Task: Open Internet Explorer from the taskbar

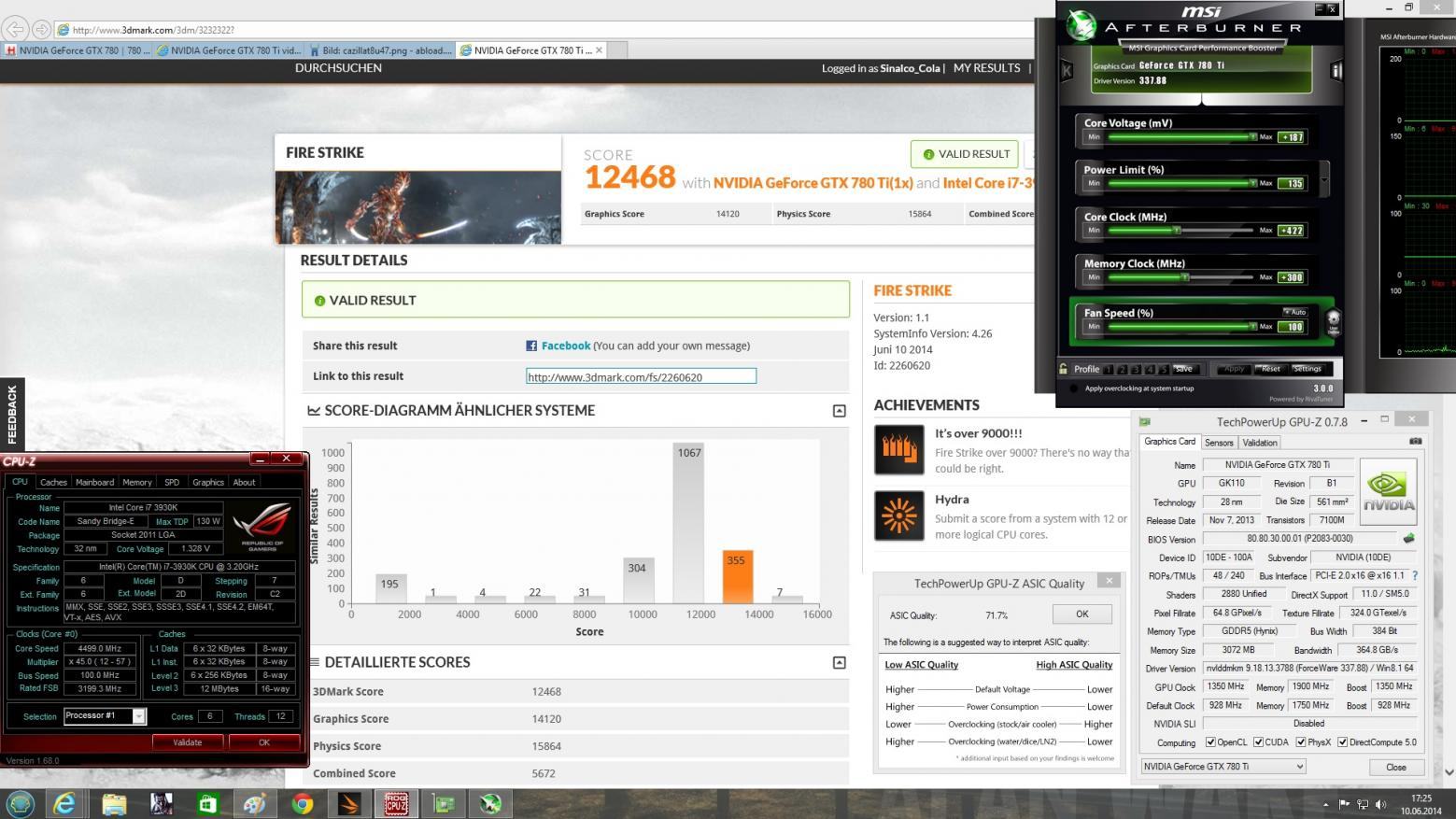Action: click(x=65, y=803)
